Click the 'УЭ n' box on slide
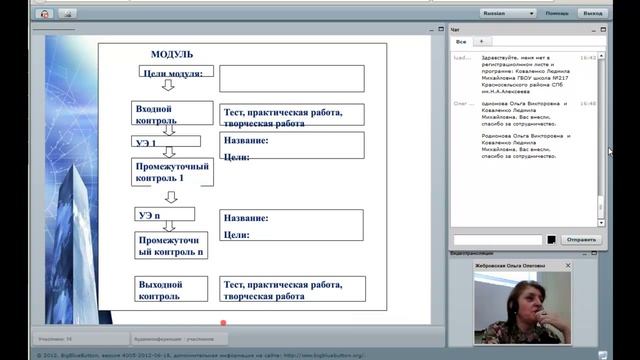 pyautogui.click(x=164, y=214)
